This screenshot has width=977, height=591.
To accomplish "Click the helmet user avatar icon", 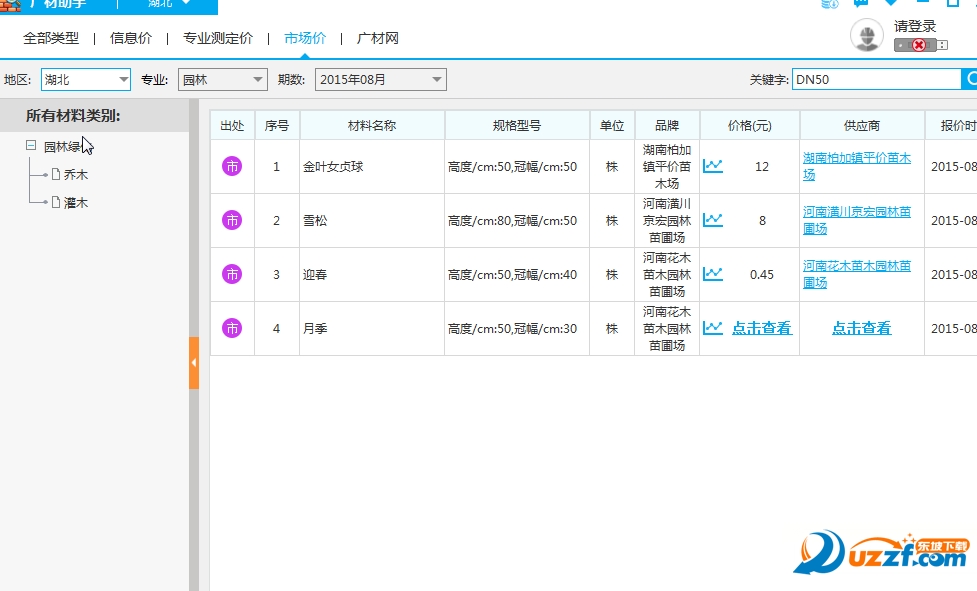I will [x=866, y=36].
